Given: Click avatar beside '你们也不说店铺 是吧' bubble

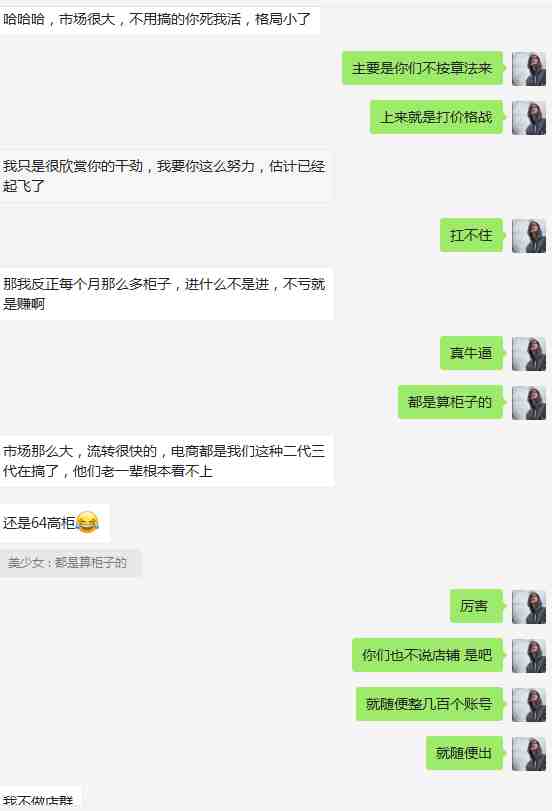Looking at the screenshot, I should click(x=529, y=655).
